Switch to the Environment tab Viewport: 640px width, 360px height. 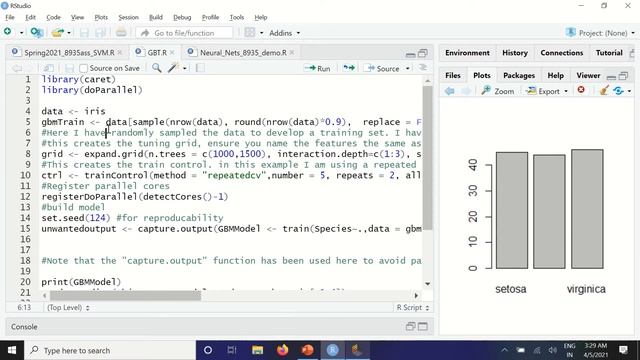tap(467, 53)
